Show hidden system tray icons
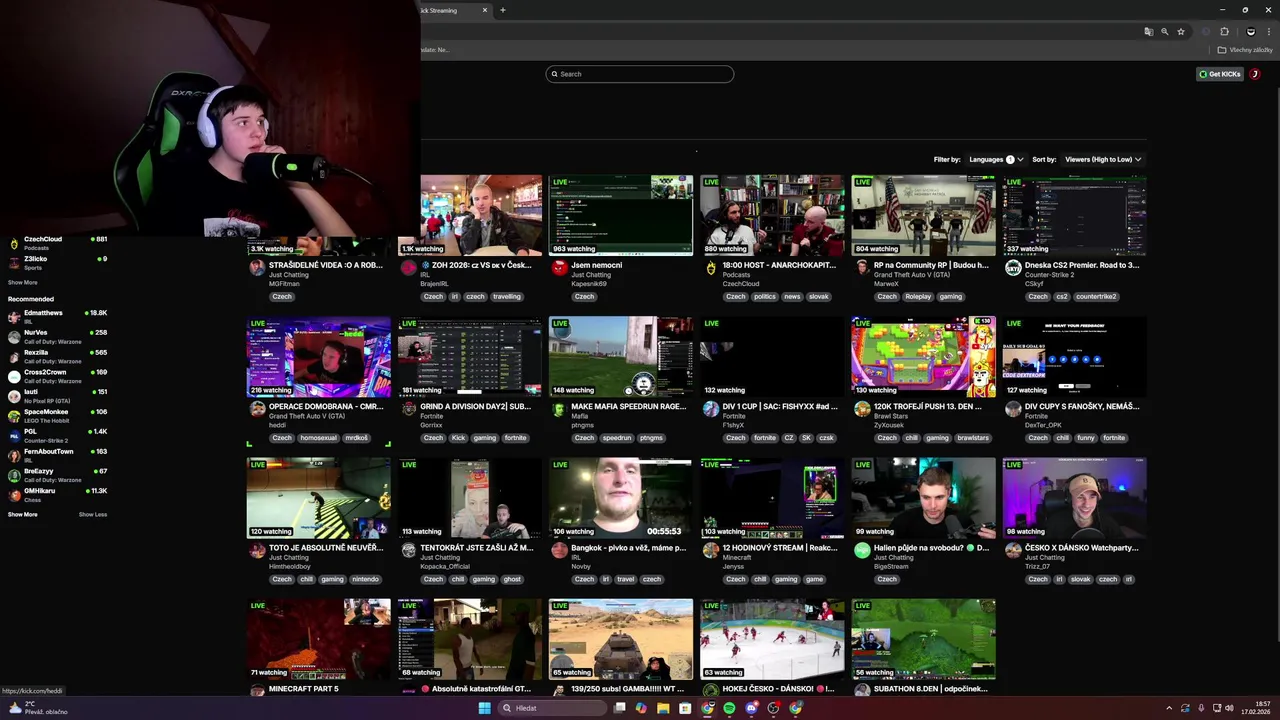 pyautogui.click(x=1169, y=708)
